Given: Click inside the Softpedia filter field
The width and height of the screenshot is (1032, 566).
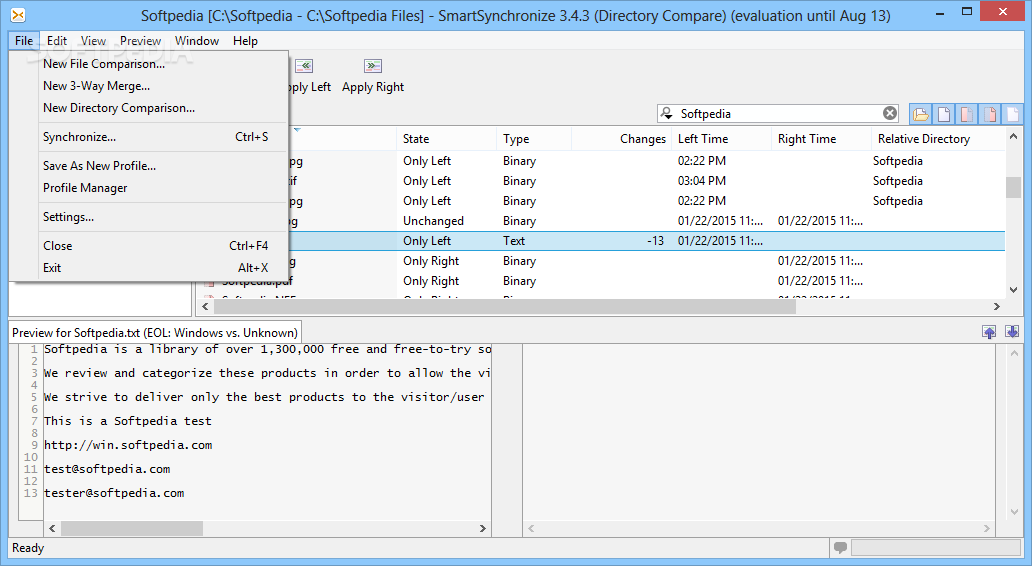Looking at the screenshot, I should point(778,113).
